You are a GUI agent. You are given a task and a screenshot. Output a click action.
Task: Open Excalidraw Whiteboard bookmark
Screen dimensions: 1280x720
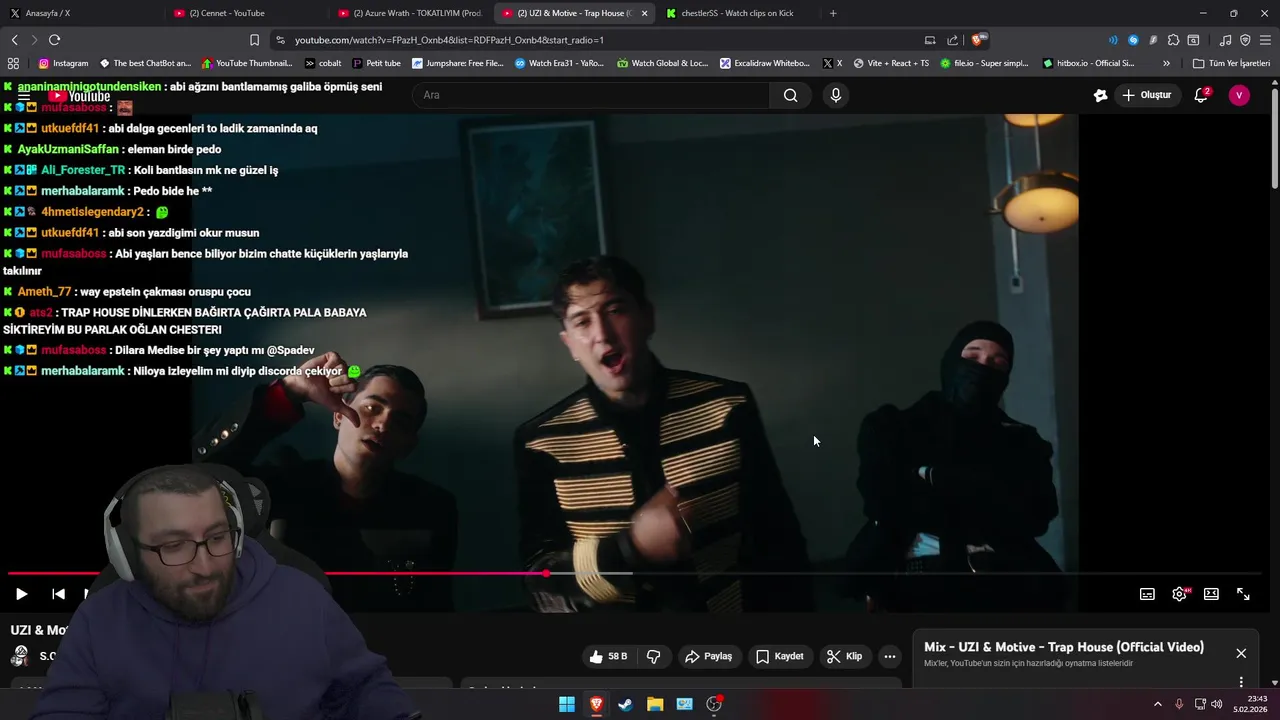coord(765,63)
